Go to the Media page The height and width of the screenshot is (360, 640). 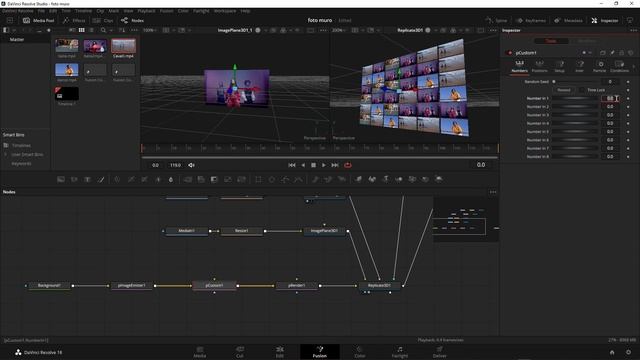tap(200, 352)
